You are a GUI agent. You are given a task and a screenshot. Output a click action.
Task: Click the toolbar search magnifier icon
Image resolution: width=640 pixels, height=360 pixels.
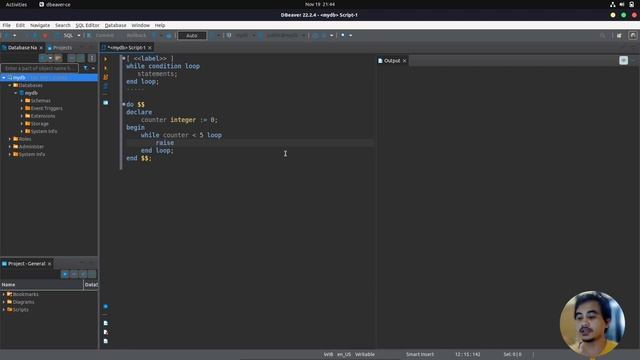pyautogui.click(x=602, y=36)
